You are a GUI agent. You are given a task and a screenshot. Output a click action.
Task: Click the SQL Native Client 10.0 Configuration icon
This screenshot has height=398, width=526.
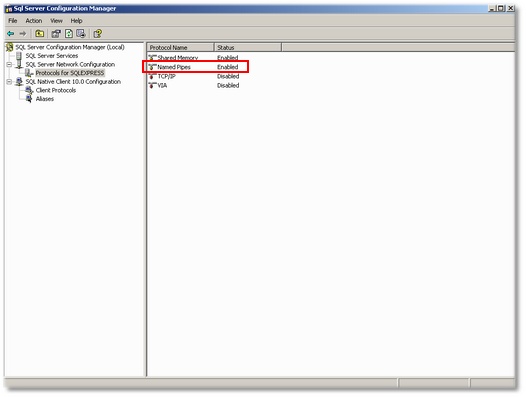click(x=19, y=82)
